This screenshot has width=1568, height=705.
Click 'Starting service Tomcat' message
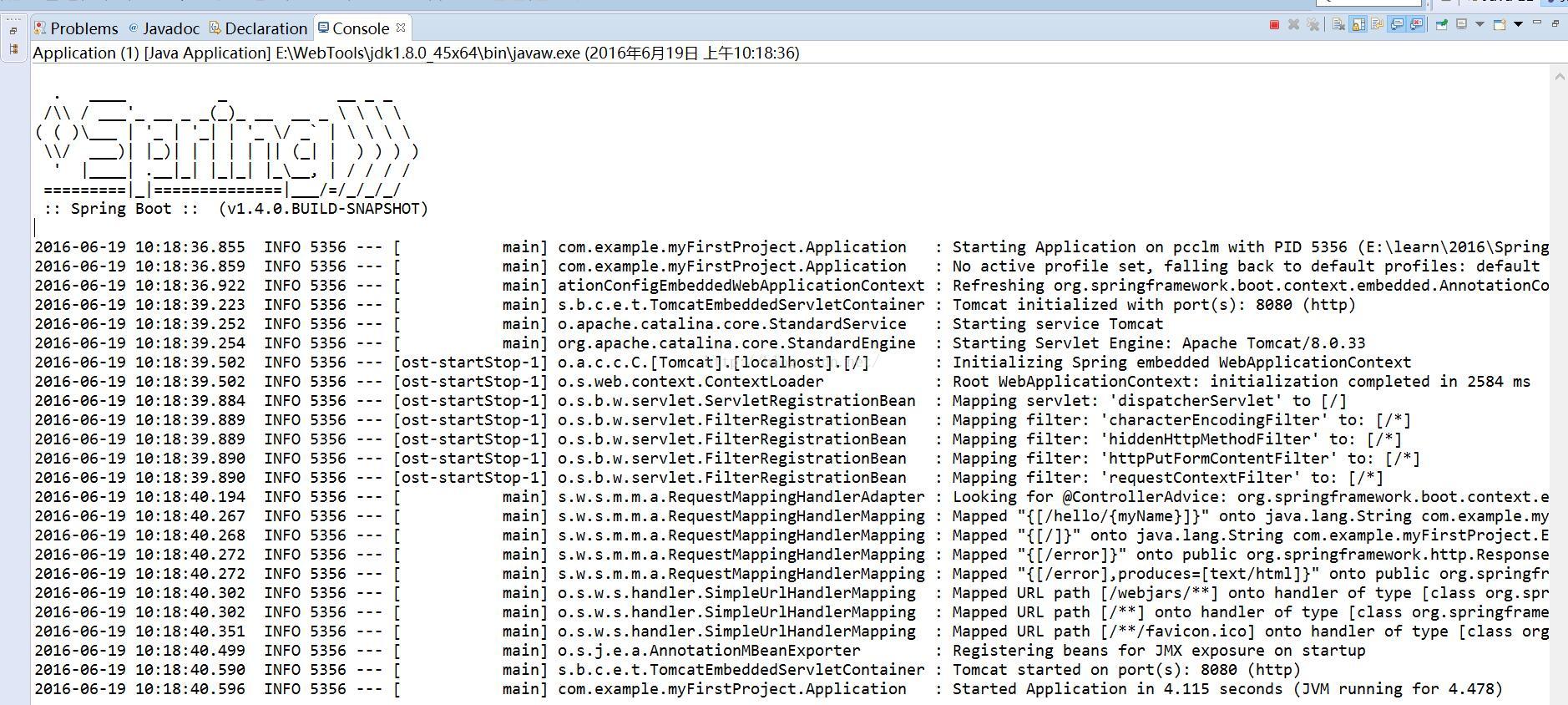tap(1058, 324)
